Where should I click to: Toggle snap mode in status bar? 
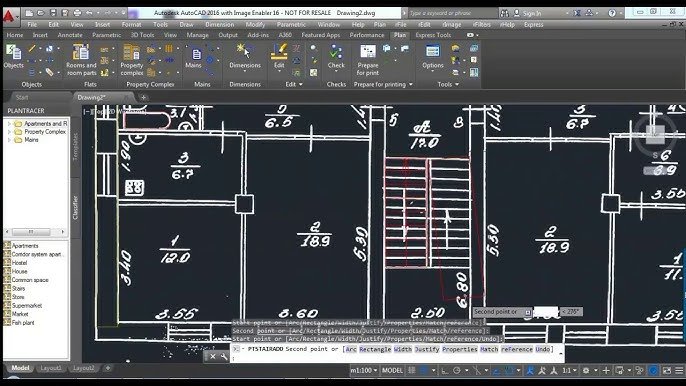pyautogui.click(x=424, y=370)
